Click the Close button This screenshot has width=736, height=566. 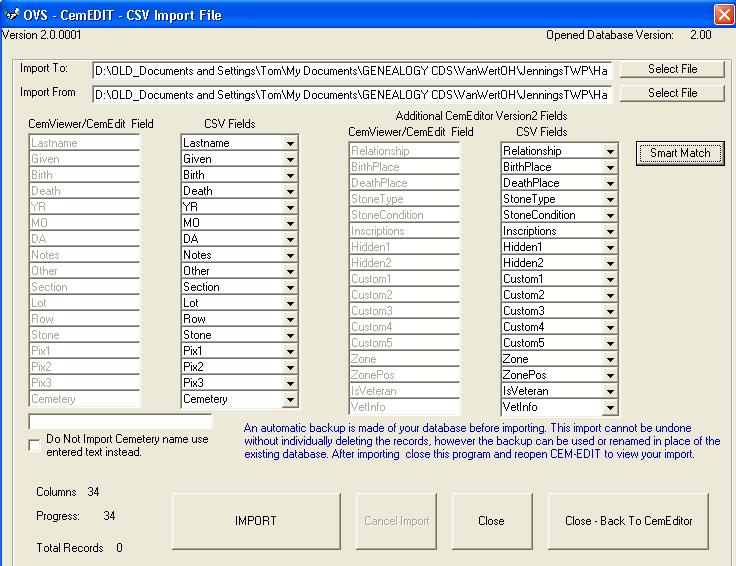pos(491,521)
